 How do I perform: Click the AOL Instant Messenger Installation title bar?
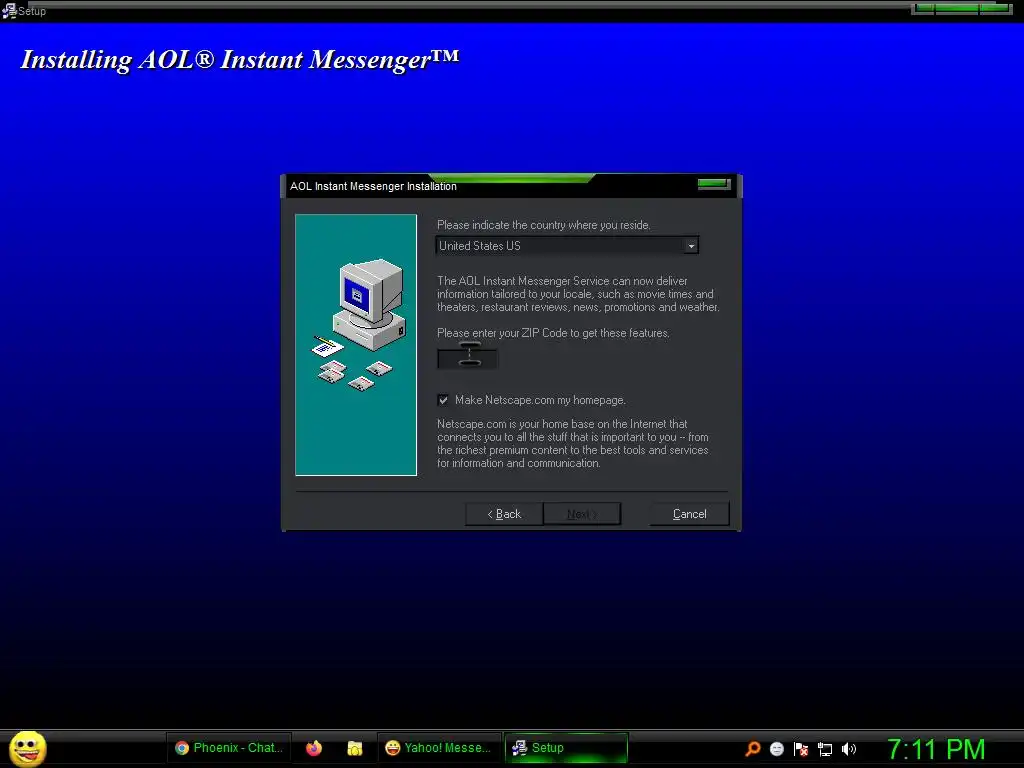tap(511, 186)
